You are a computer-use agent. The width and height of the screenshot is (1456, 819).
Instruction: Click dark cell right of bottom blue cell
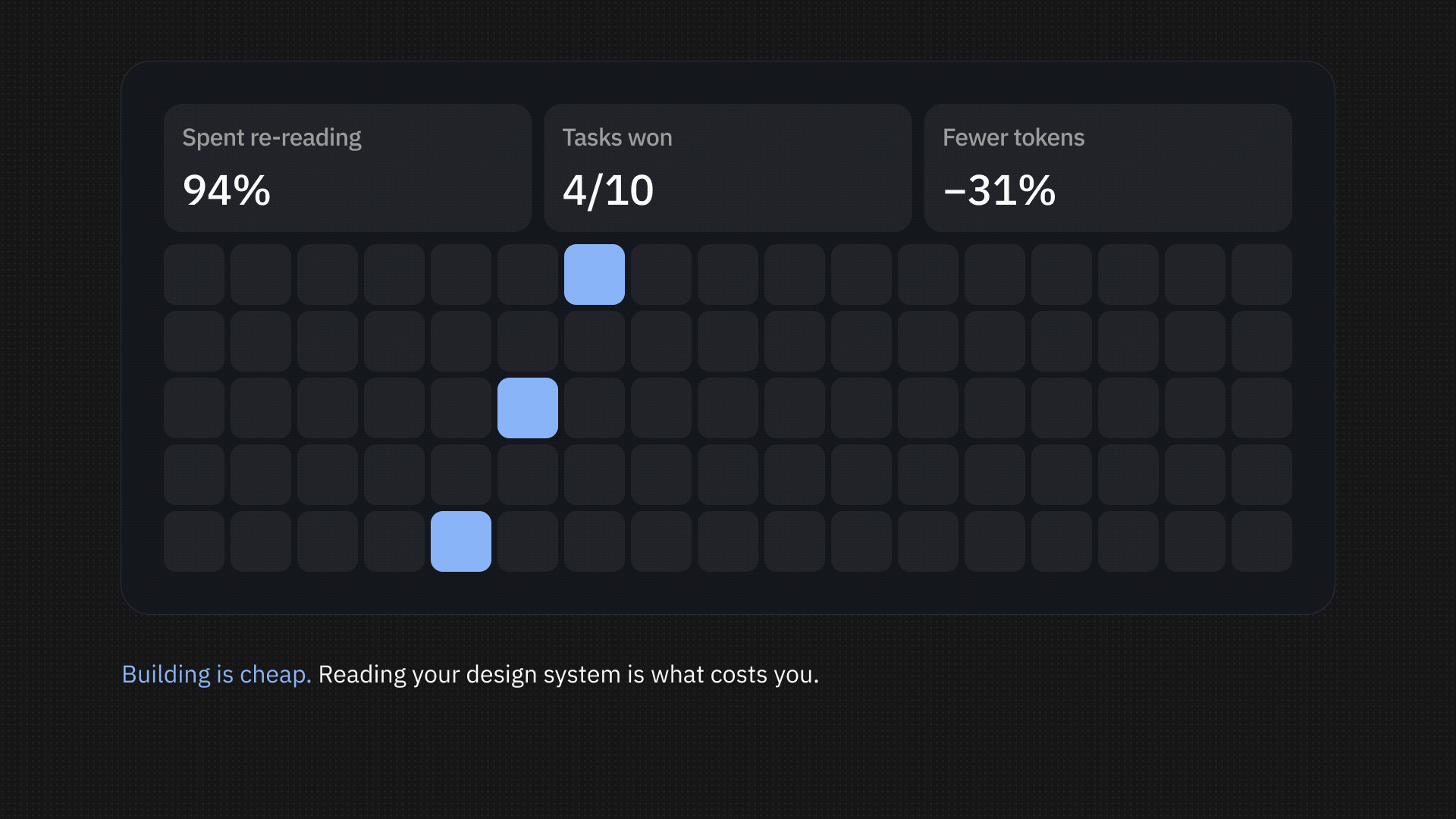point(528,541)
